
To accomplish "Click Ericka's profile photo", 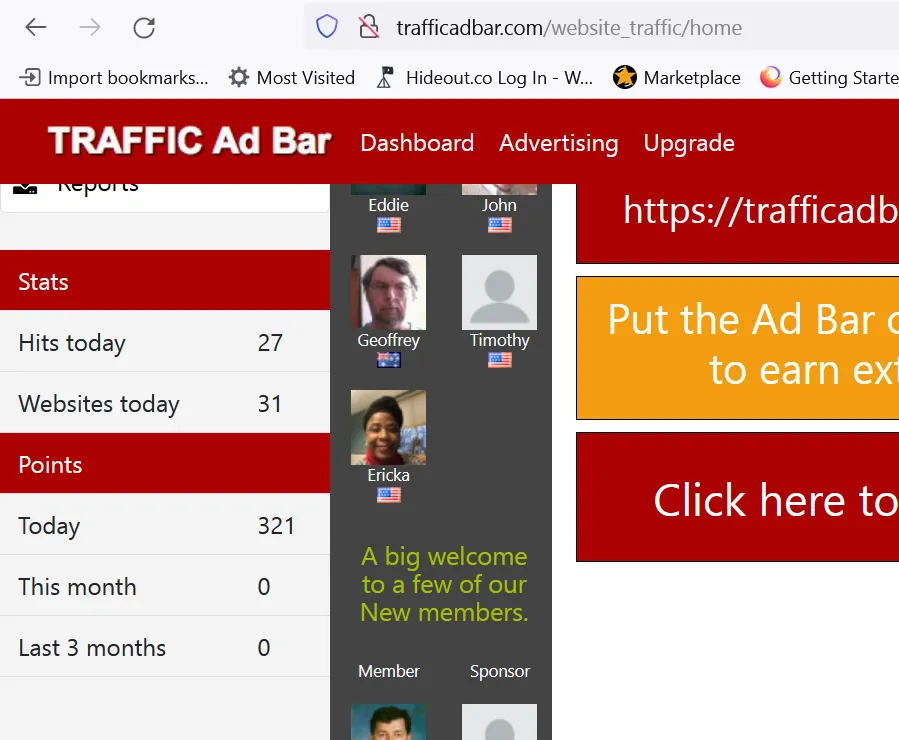I will coord(388,428).
